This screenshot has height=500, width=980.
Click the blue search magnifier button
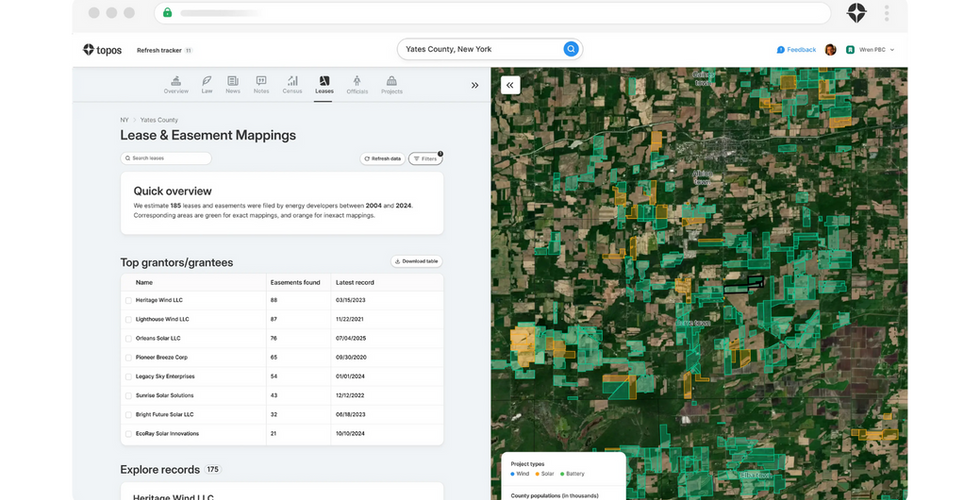[571, 49]
